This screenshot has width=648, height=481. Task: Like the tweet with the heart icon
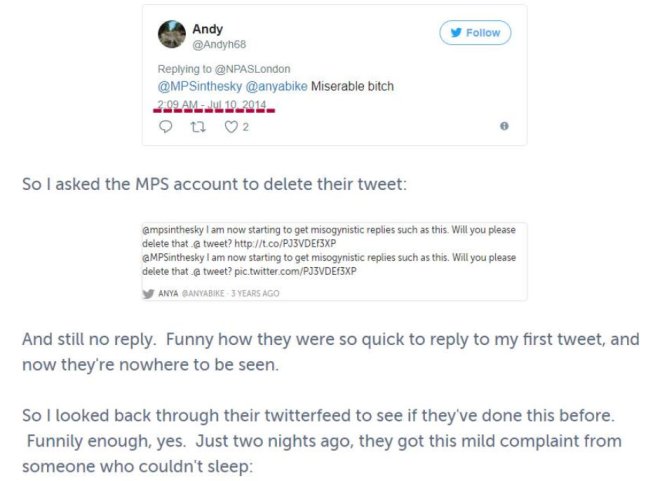[x=230, y=126]
